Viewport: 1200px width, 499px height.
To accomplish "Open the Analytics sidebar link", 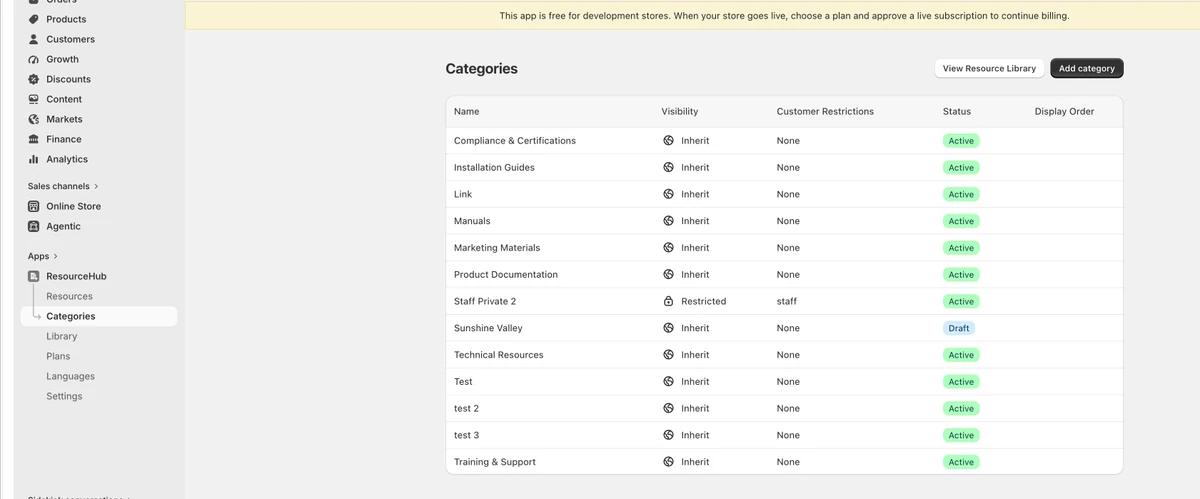I will 67,159.
